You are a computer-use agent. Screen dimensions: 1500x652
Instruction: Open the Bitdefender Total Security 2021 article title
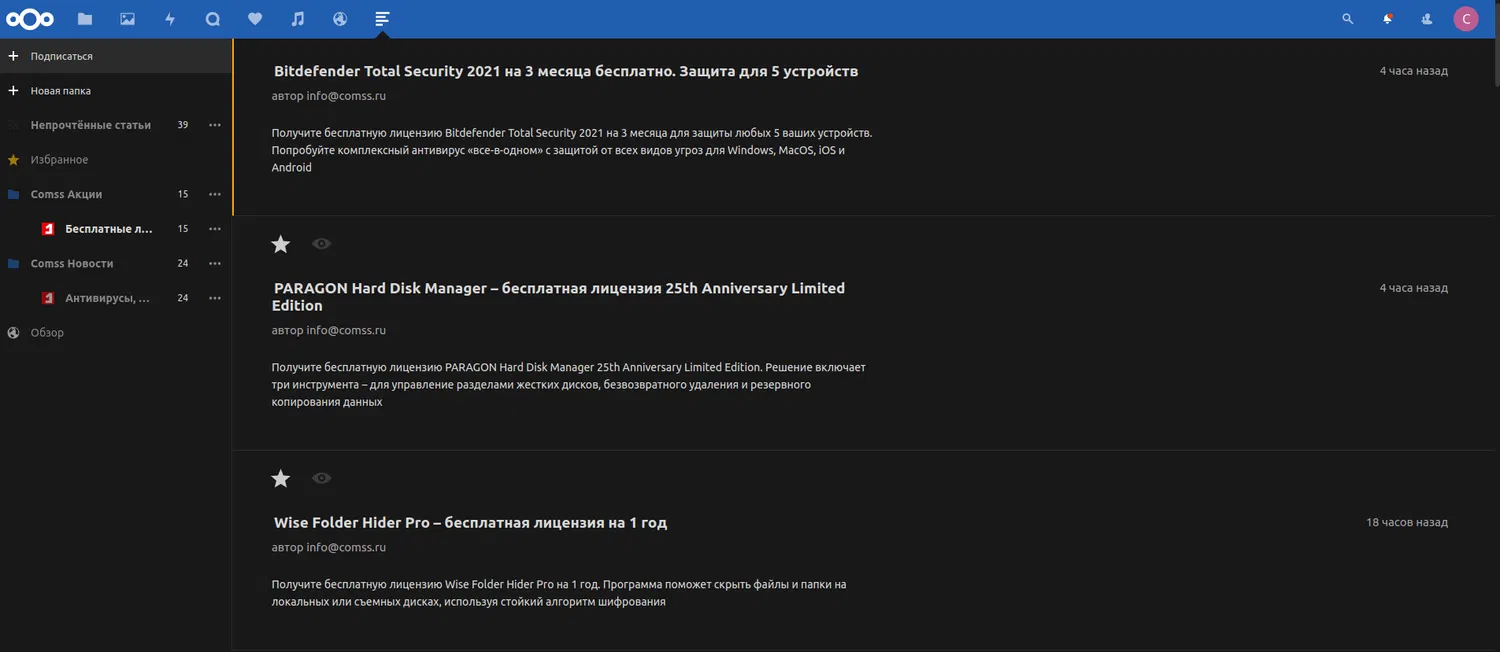pos(565,72)
